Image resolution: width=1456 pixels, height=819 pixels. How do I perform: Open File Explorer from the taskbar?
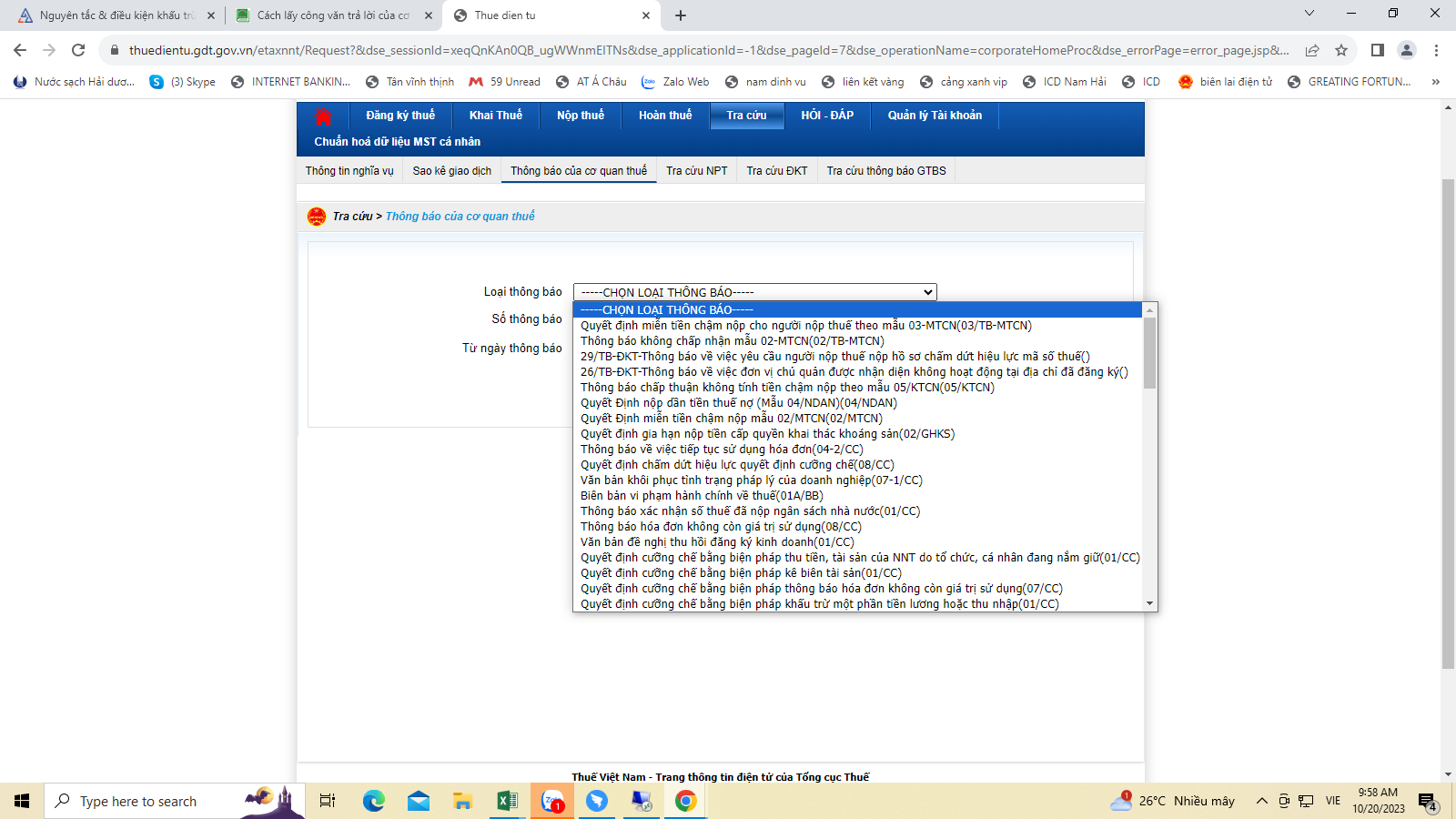point(462,801)
